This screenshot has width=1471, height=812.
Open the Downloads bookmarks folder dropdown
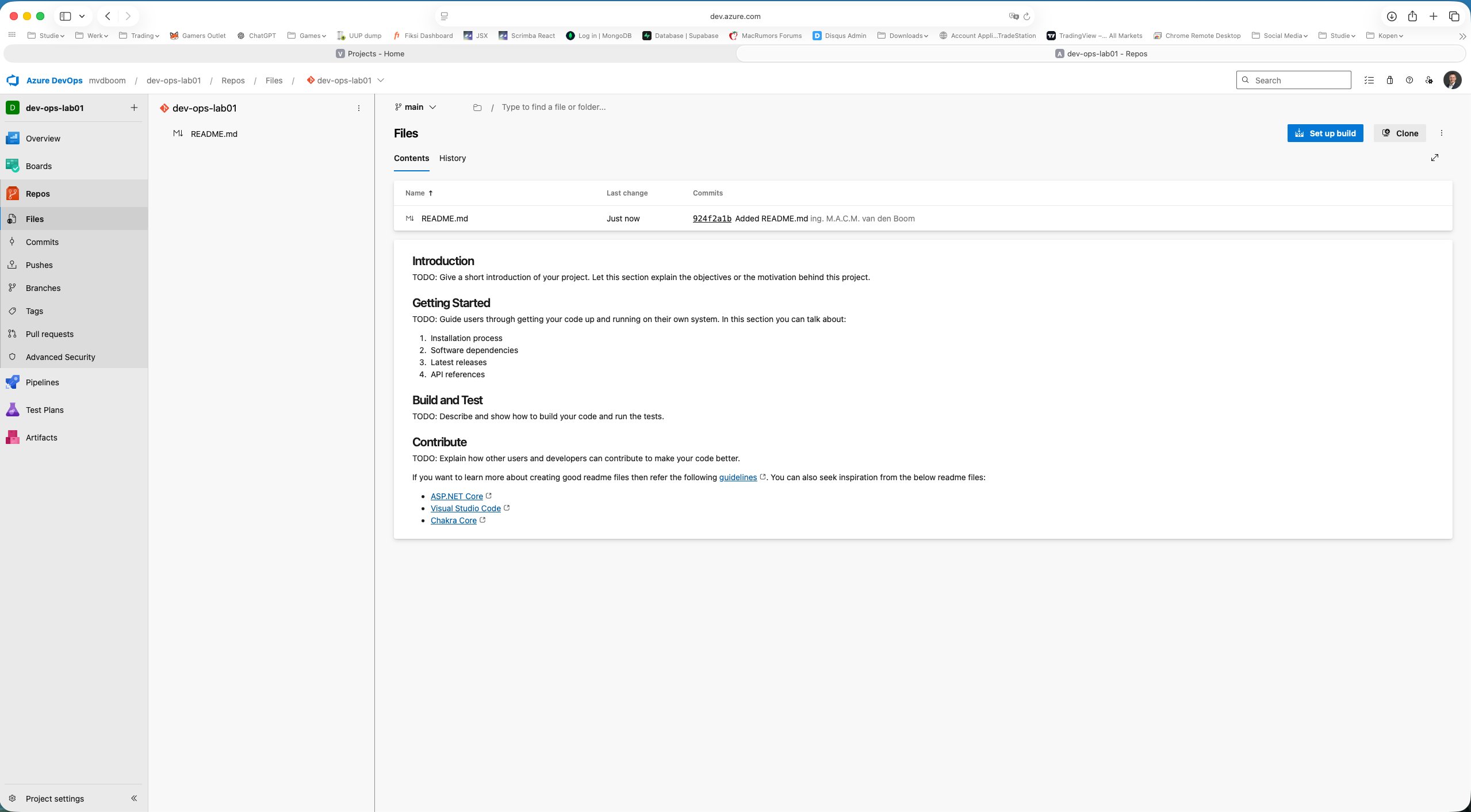[902, 35]
